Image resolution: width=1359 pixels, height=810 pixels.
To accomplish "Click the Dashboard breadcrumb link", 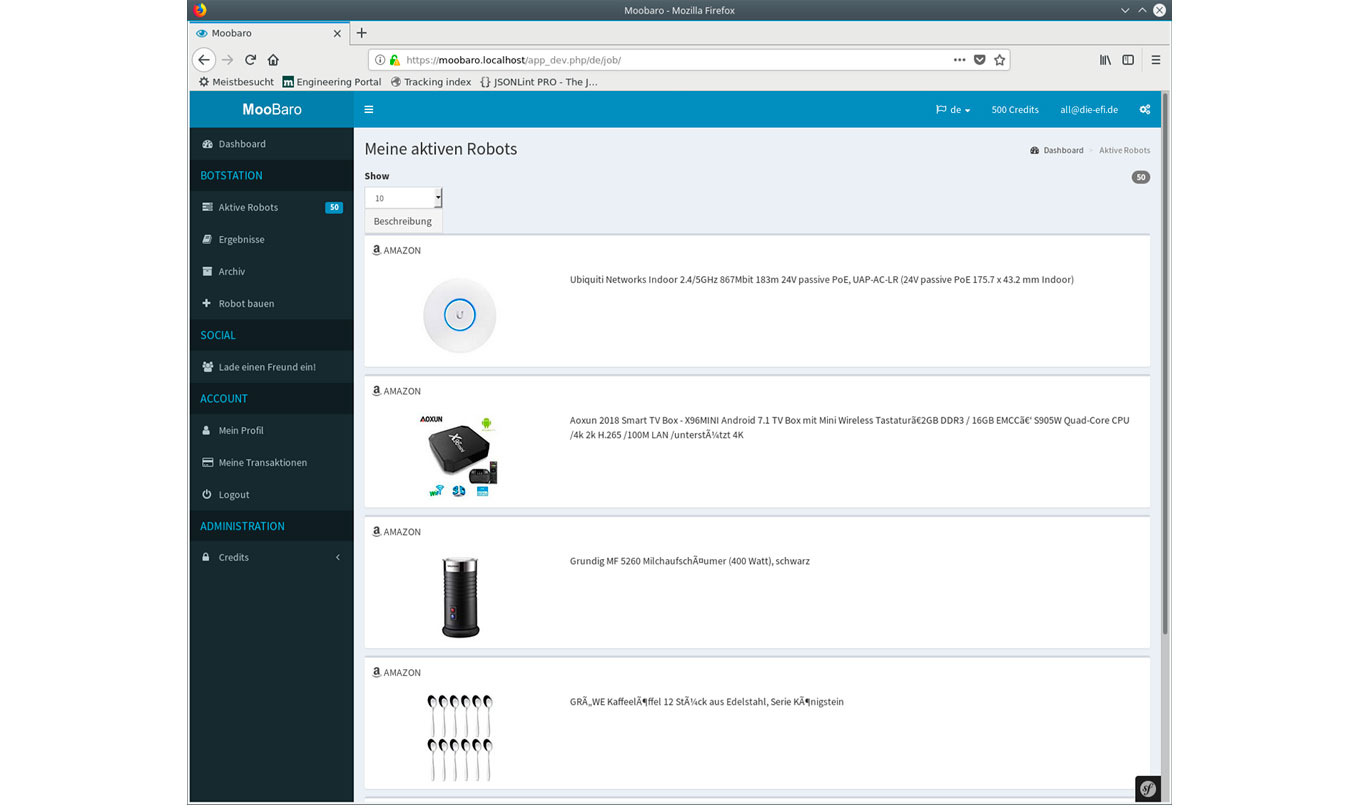I will (x=1062, y=150).
